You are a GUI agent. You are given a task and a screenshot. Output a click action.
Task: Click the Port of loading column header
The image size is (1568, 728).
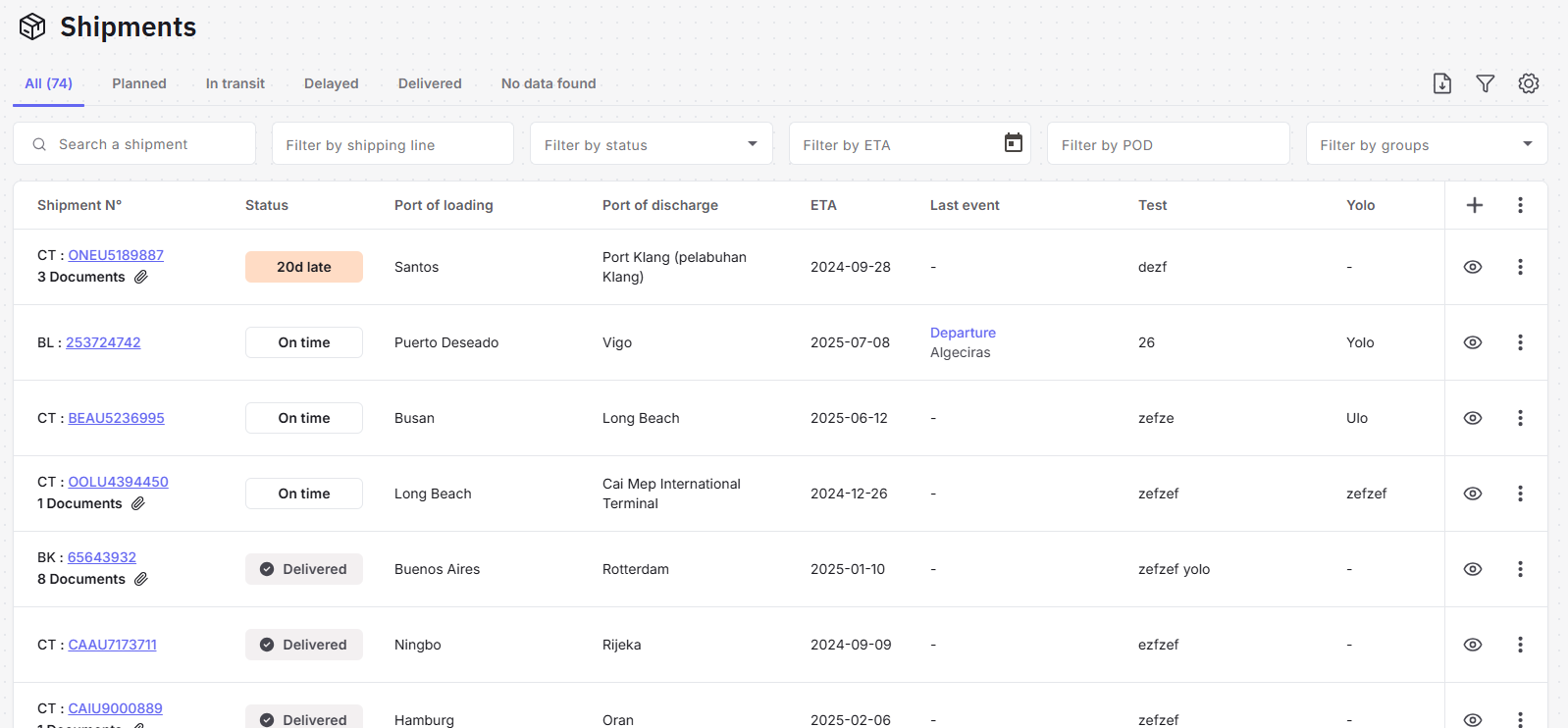point(444,205)
